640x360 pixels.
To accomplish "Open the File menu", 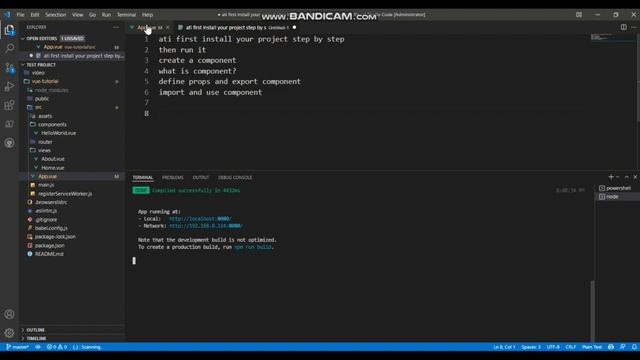I will 20,15.
